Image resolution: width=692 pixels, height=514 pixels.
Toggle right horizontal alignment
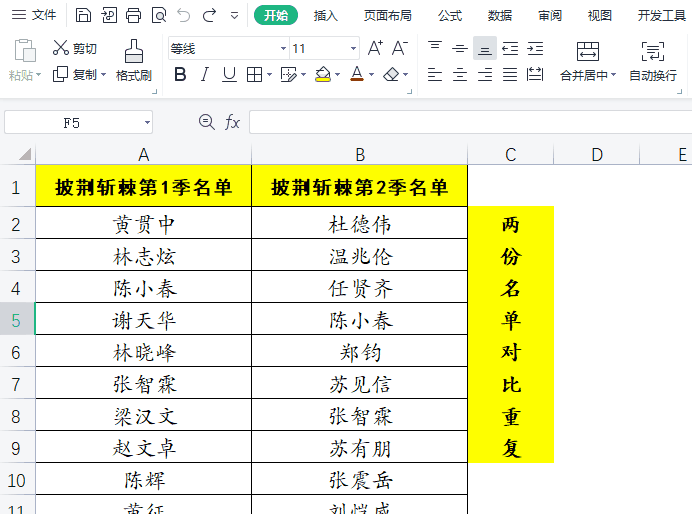485,75
